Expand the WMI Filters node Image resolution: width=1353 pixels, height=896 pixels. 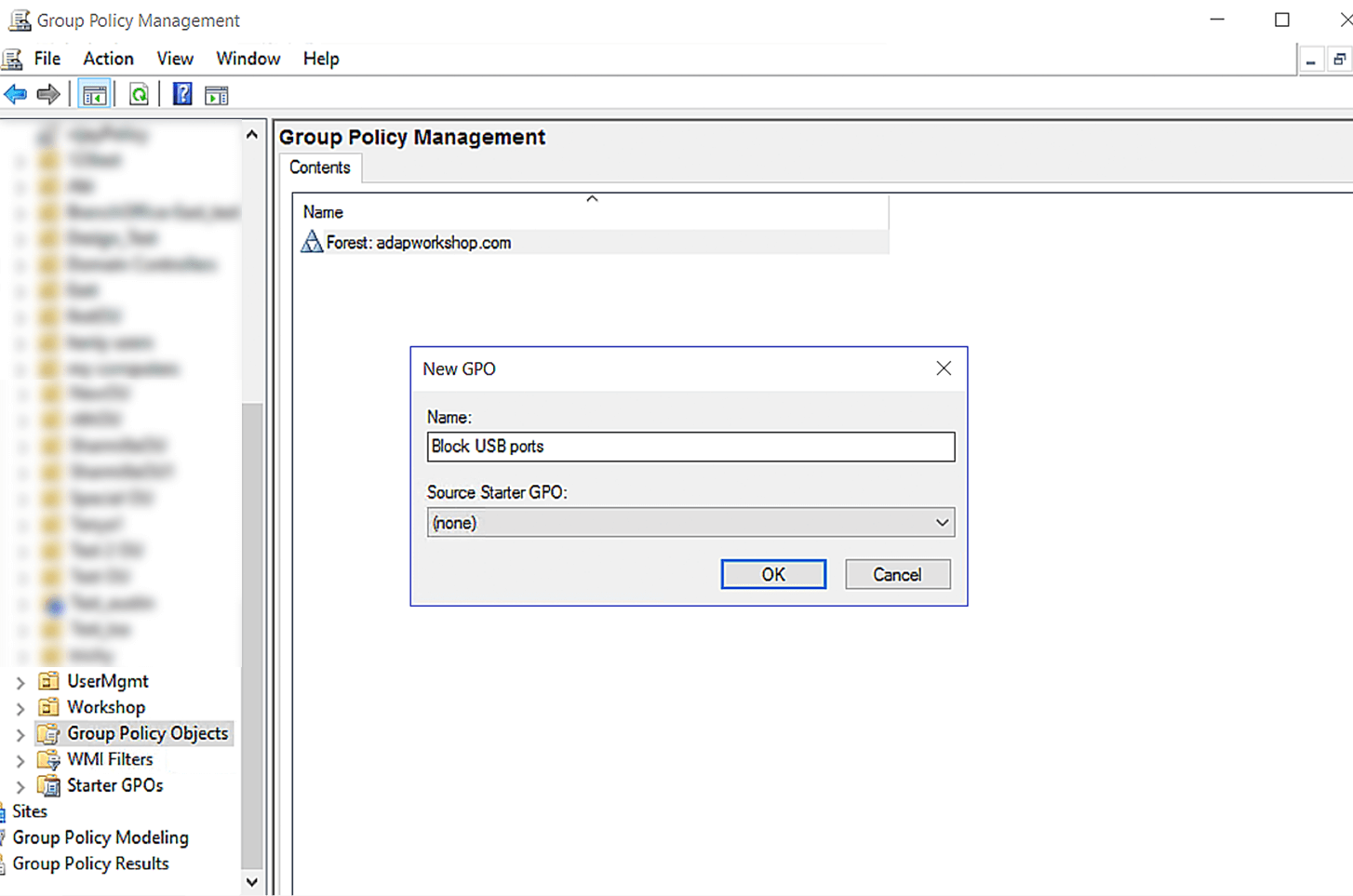[x=20, y=760]
